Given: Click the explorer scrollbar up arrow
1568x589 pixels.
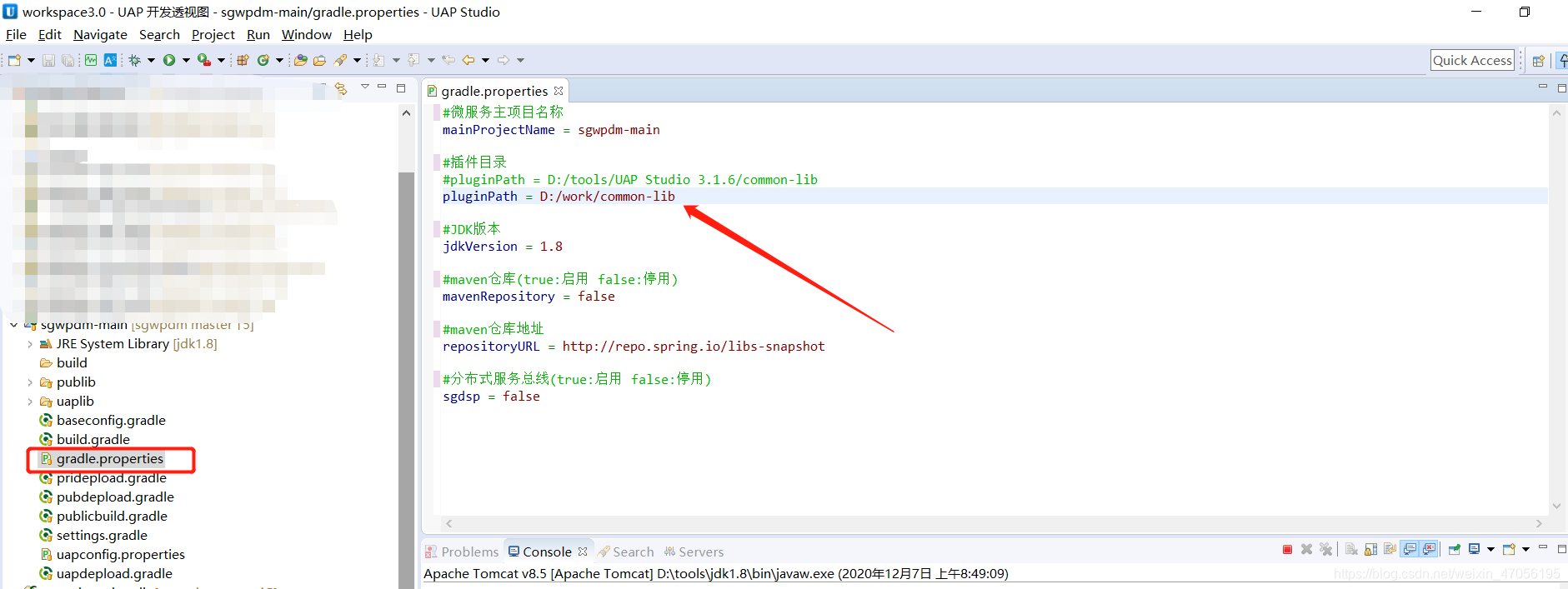Looking at the screenshot, I should tap(406, 113).
